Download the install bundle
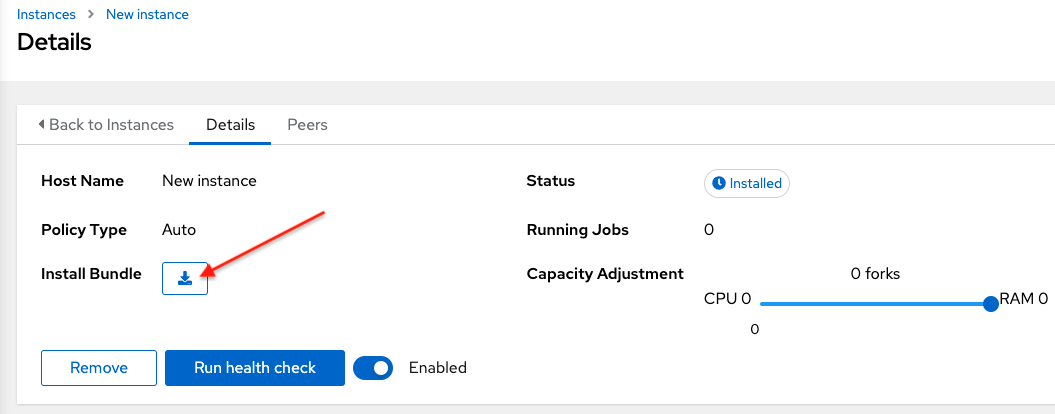Image resolution: width=1055 pixels, height=414 pixels. pyautogui.click(x=185, y=278)
